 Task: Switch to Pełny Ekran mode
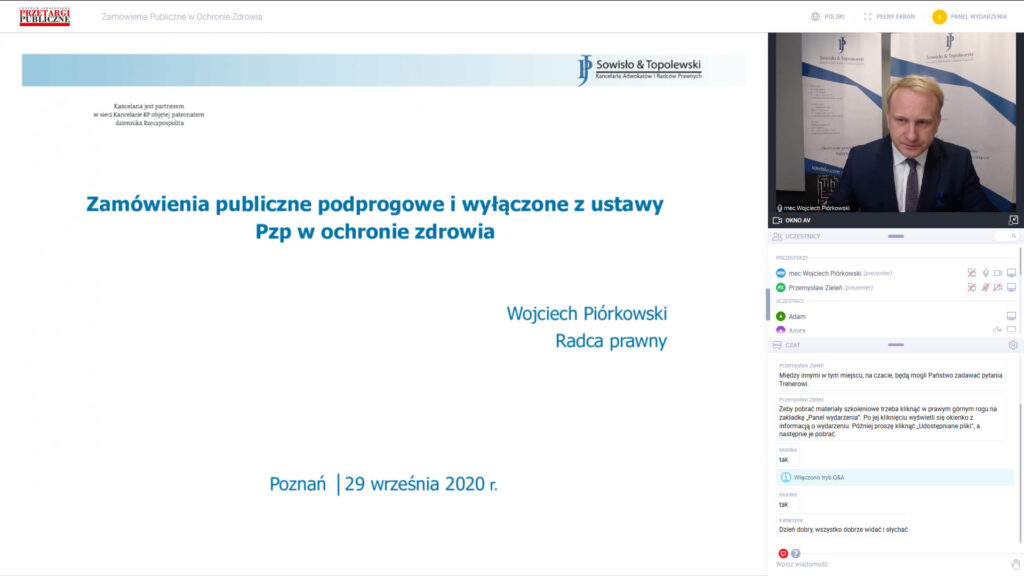(x=888, y=17)
